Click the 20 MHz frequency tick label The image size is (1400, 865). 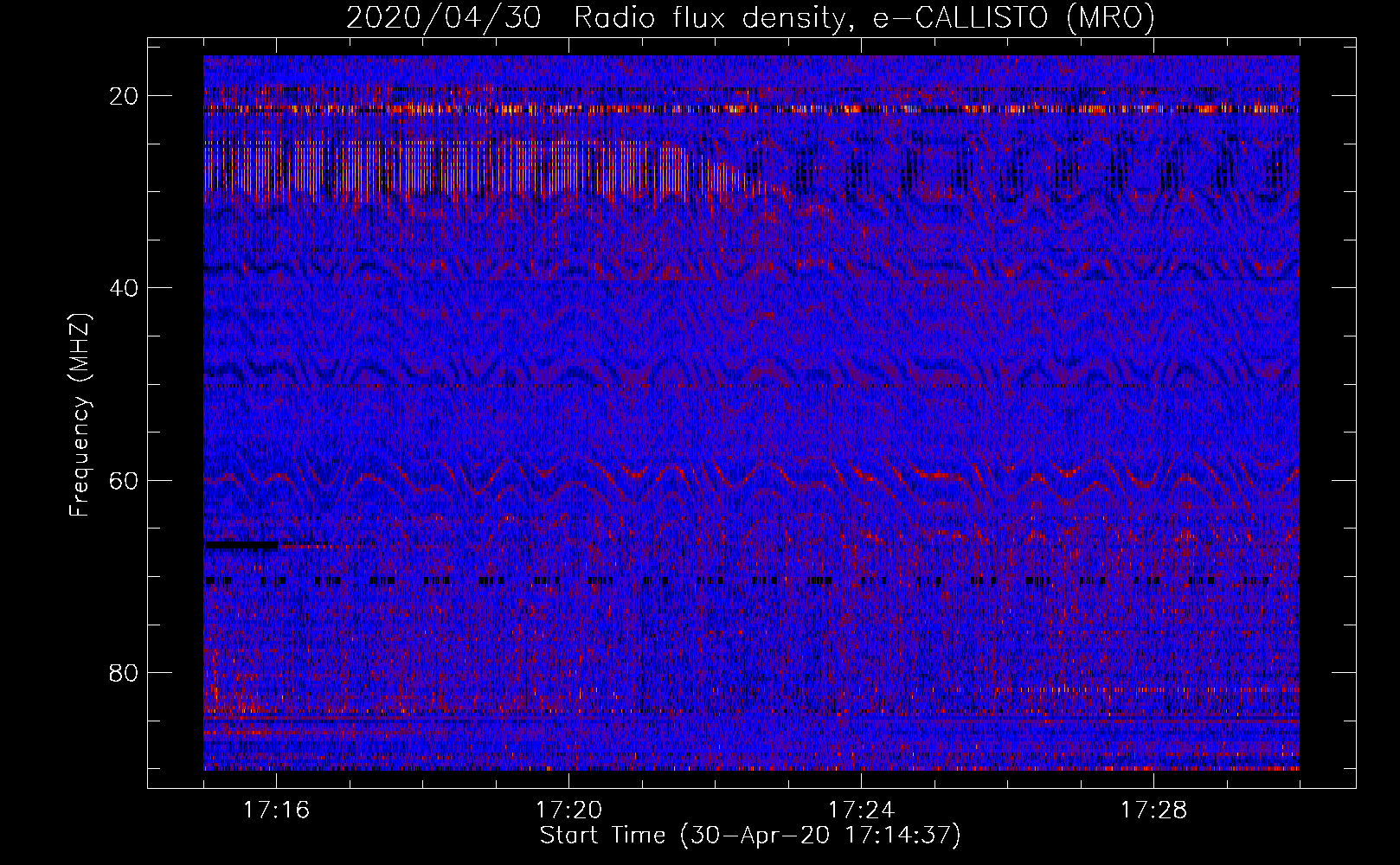(125, 96)
